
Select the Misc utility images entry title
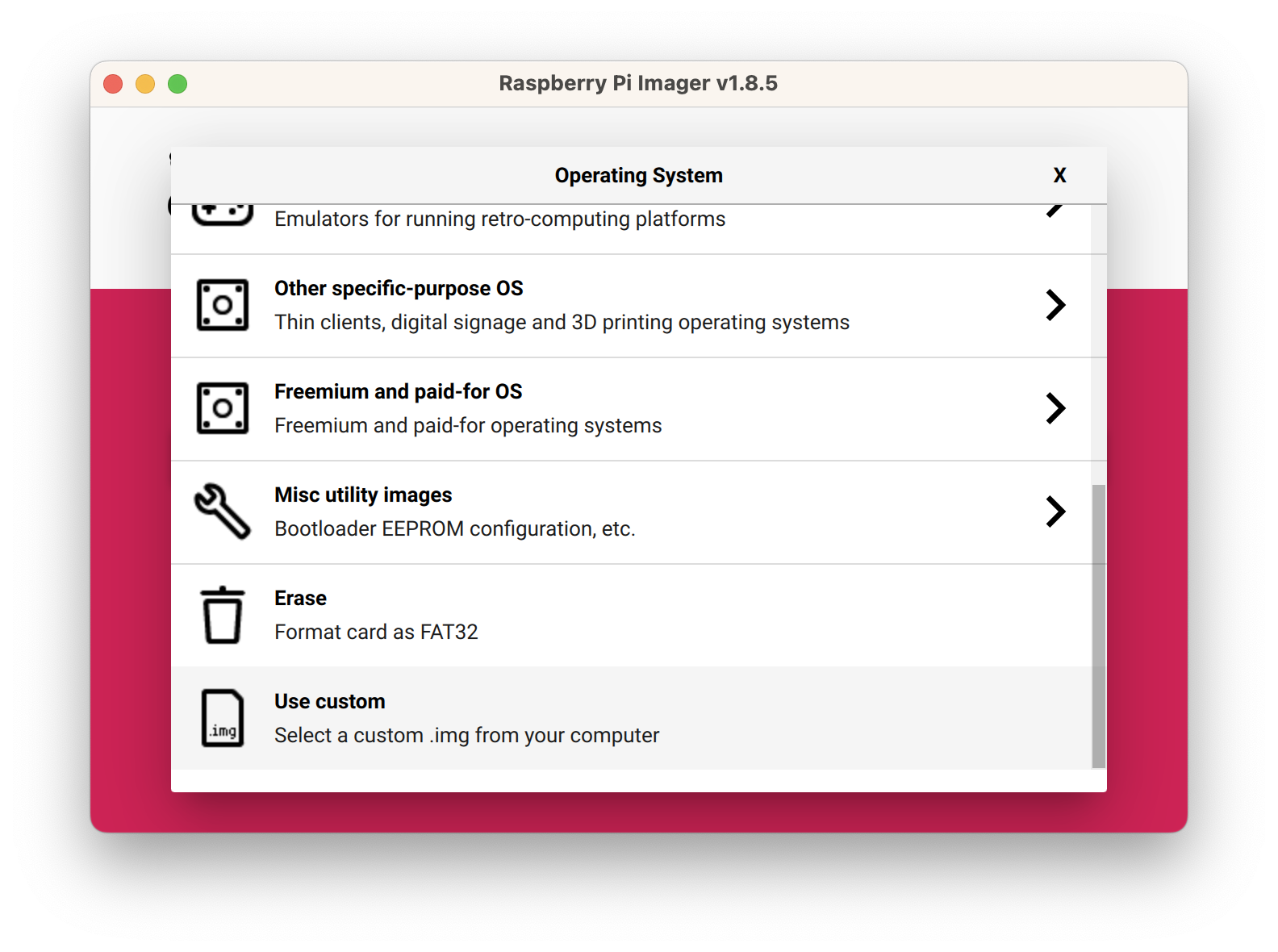(x=363, y=495)
